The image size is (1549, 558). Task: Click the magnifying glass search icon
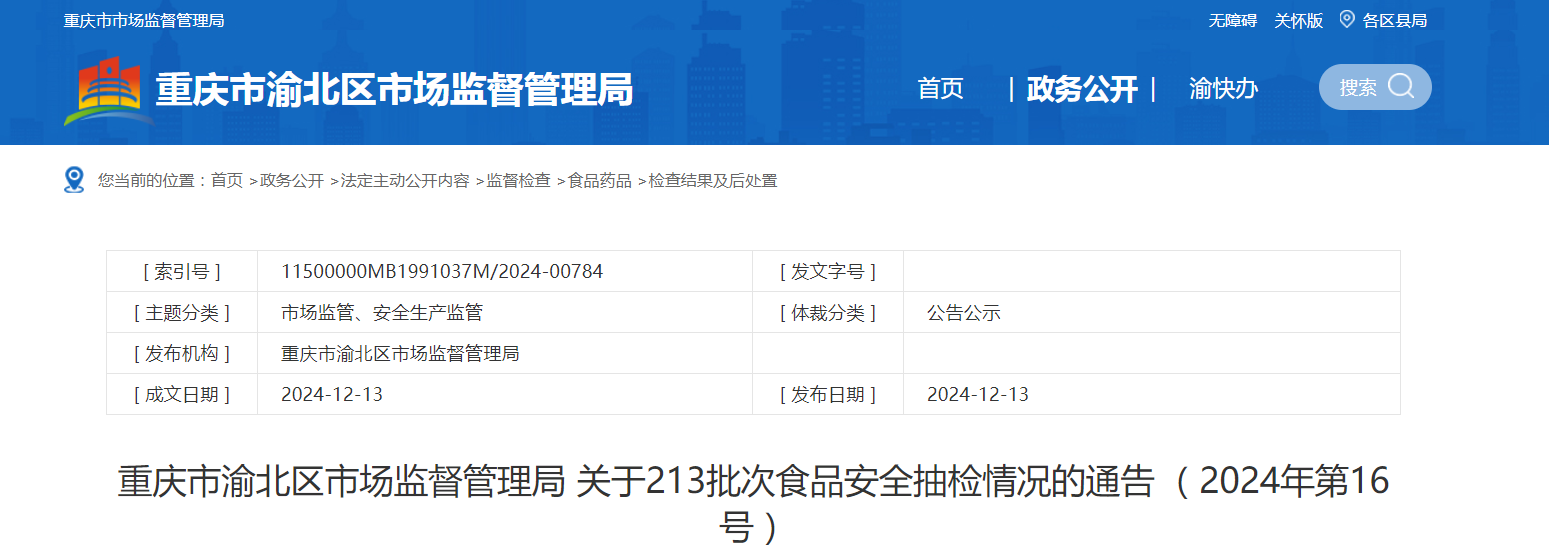(x=1401, y=87)
